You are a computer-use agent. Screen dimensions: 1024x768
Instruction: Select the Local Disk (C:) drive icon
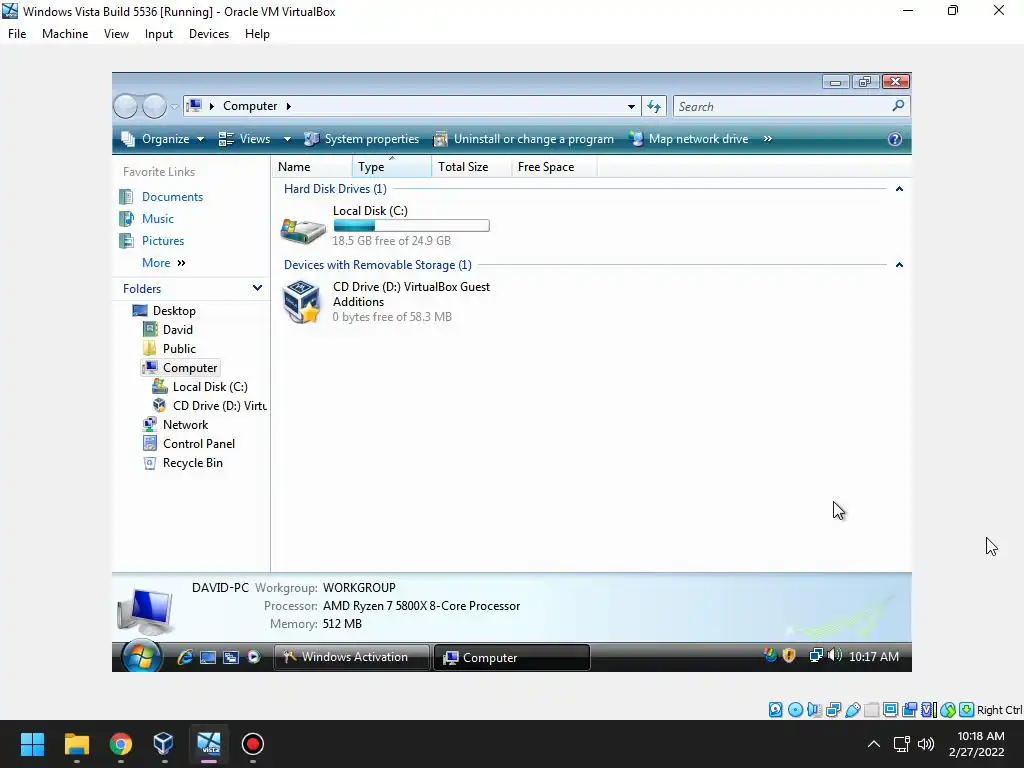coord(303,230)
